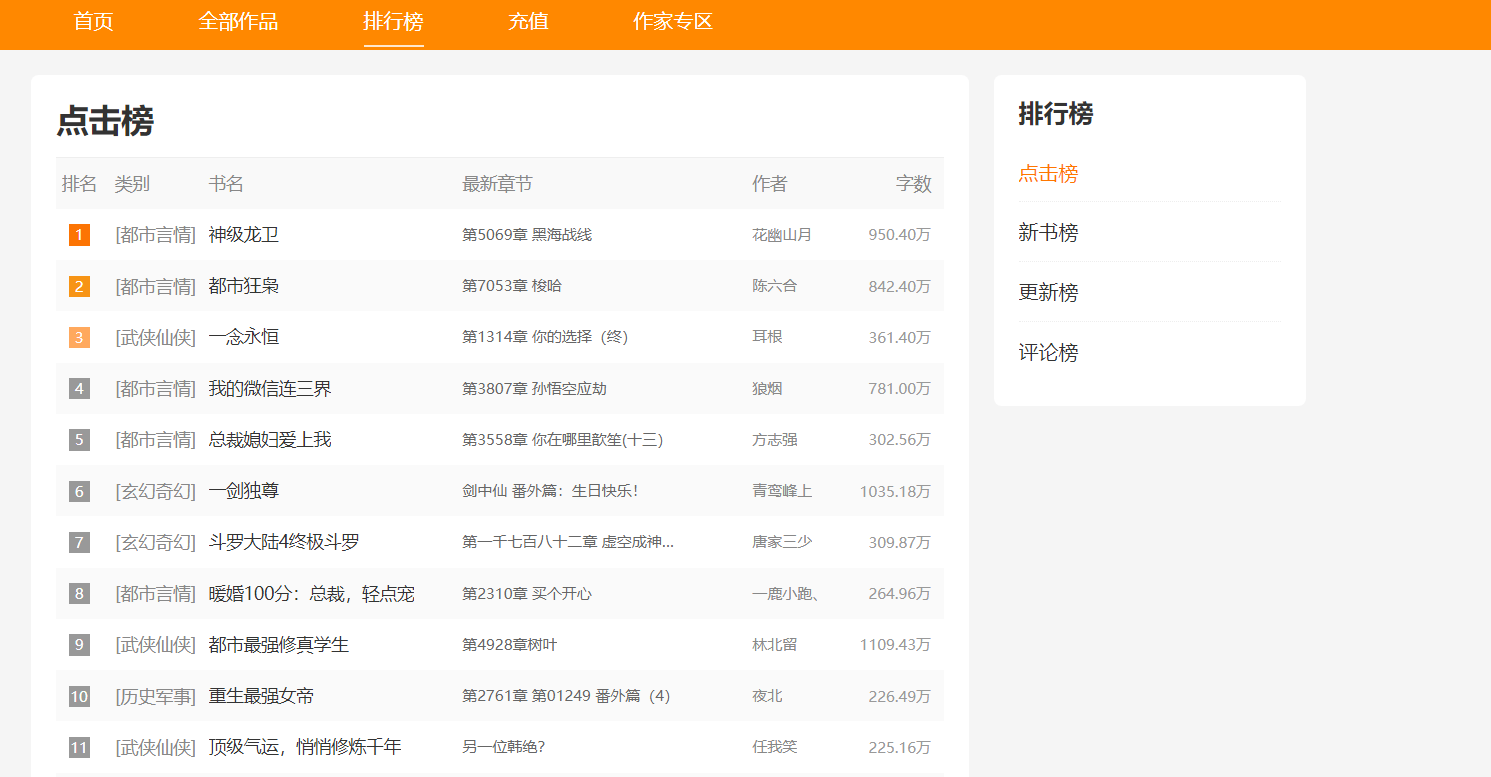Open the book 总裁媳妇爱上我
Screen dimensions: 1491x777
270,439
